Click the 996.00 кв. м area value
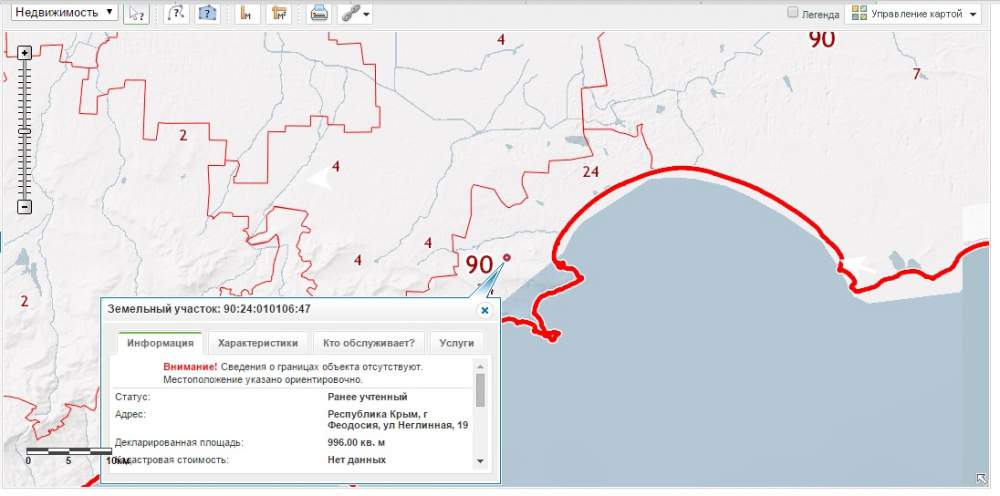Image resolution: width=1000 pixels, height=496 pixels. [x=357, y=442]
